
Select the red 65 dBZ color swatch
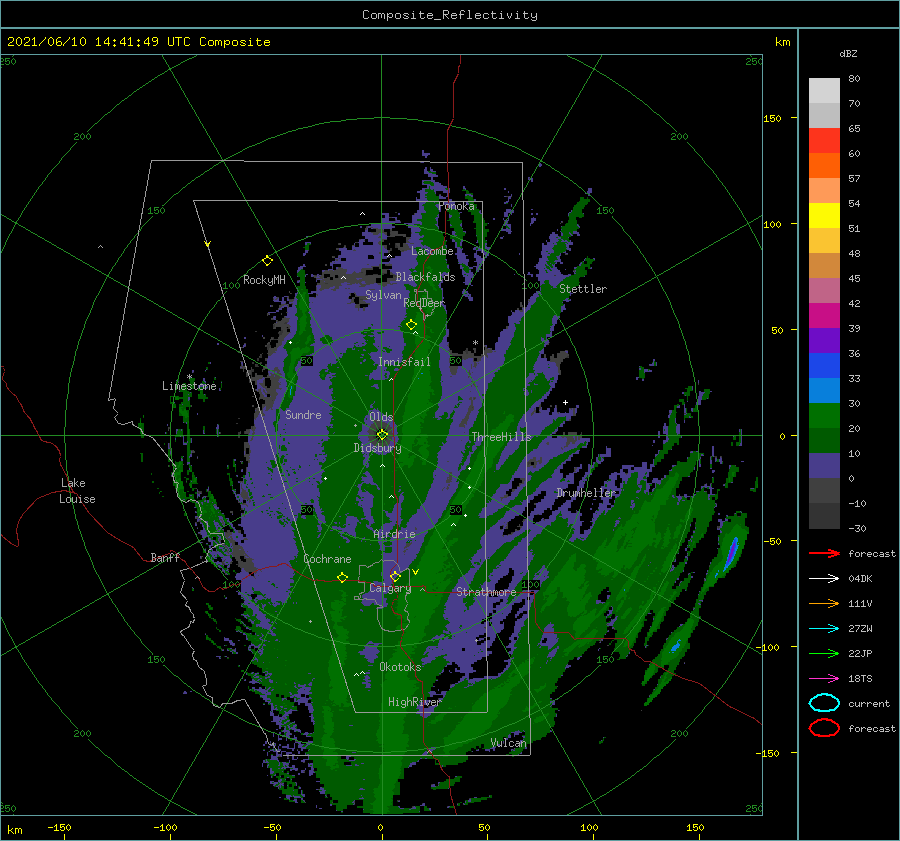pyautogui.click(x=824, y=140)
